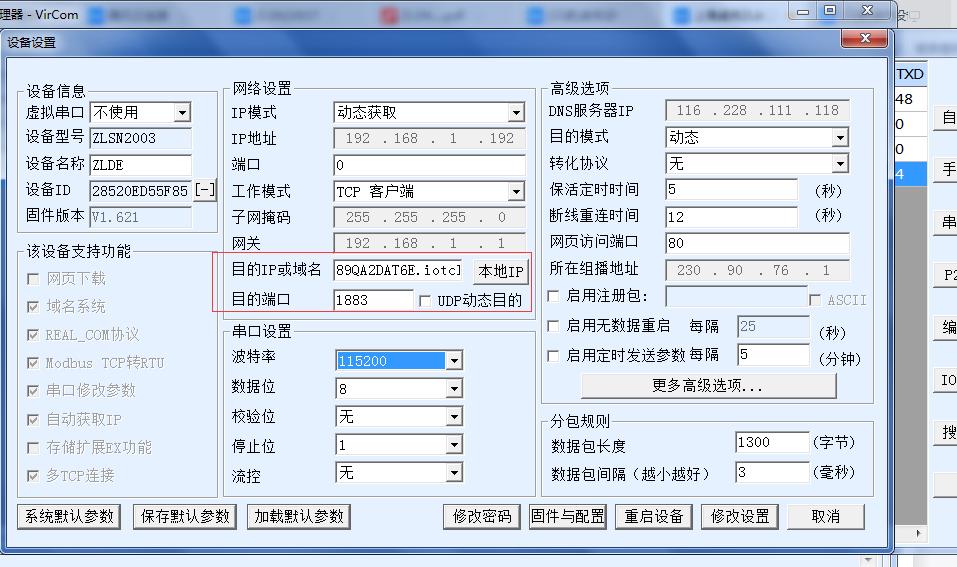Open 固件与配置 dialog
The width and height of the screenshot is (957, 567).
click(x=567, y=516)
